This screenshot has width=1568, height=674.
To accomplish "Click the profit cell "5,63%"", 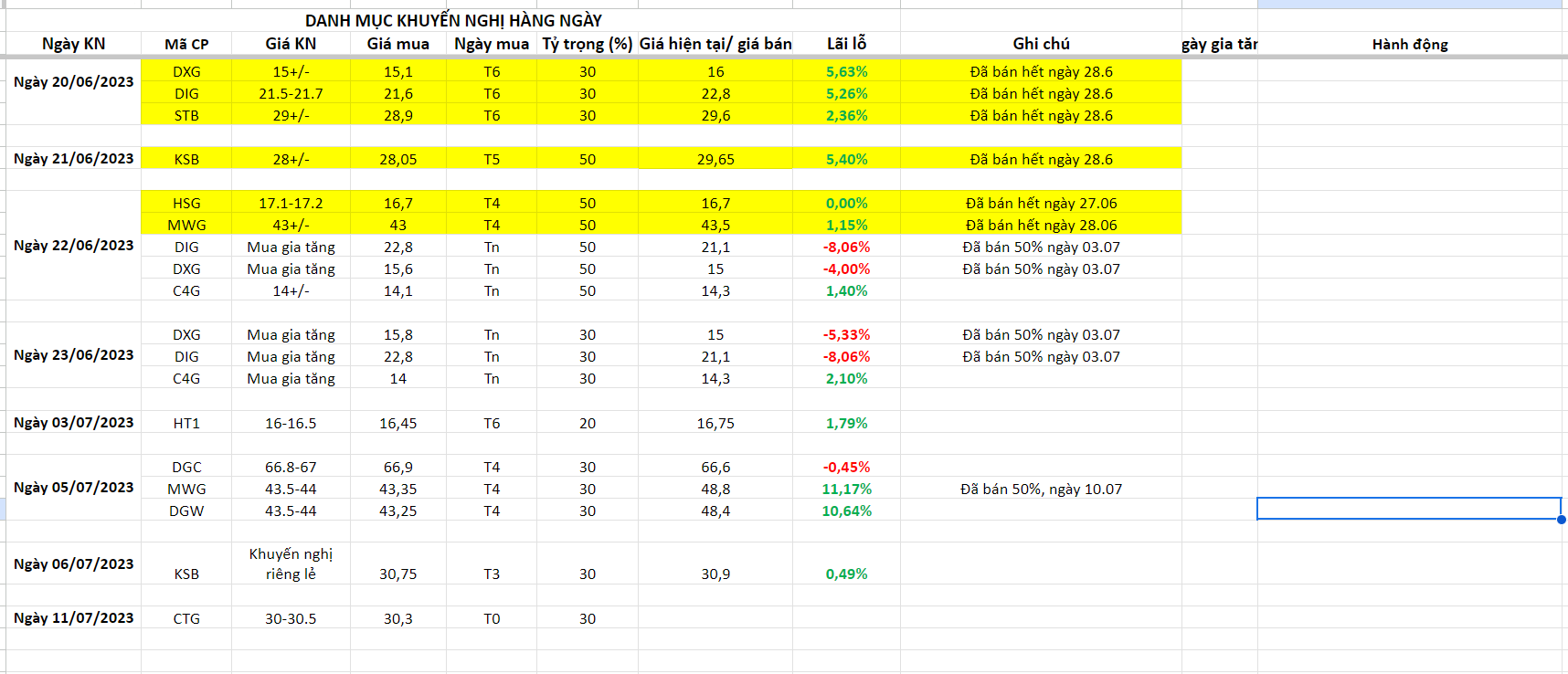I will [x=847, y=71].
